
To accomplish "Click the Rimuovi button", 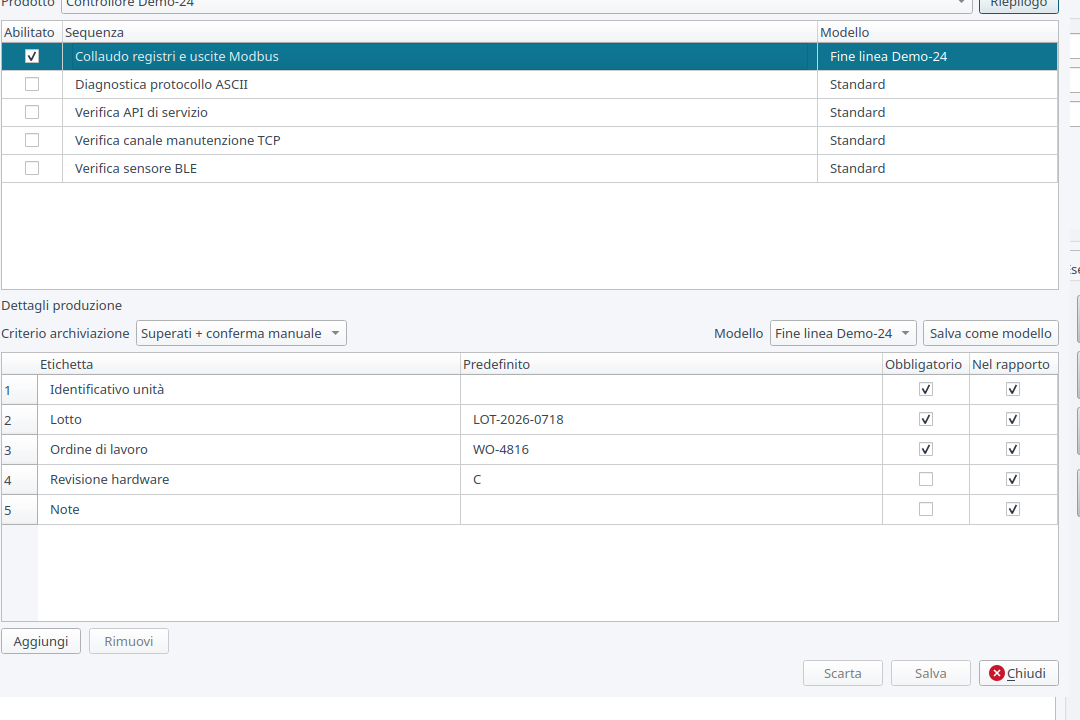I will pos(129,641).
